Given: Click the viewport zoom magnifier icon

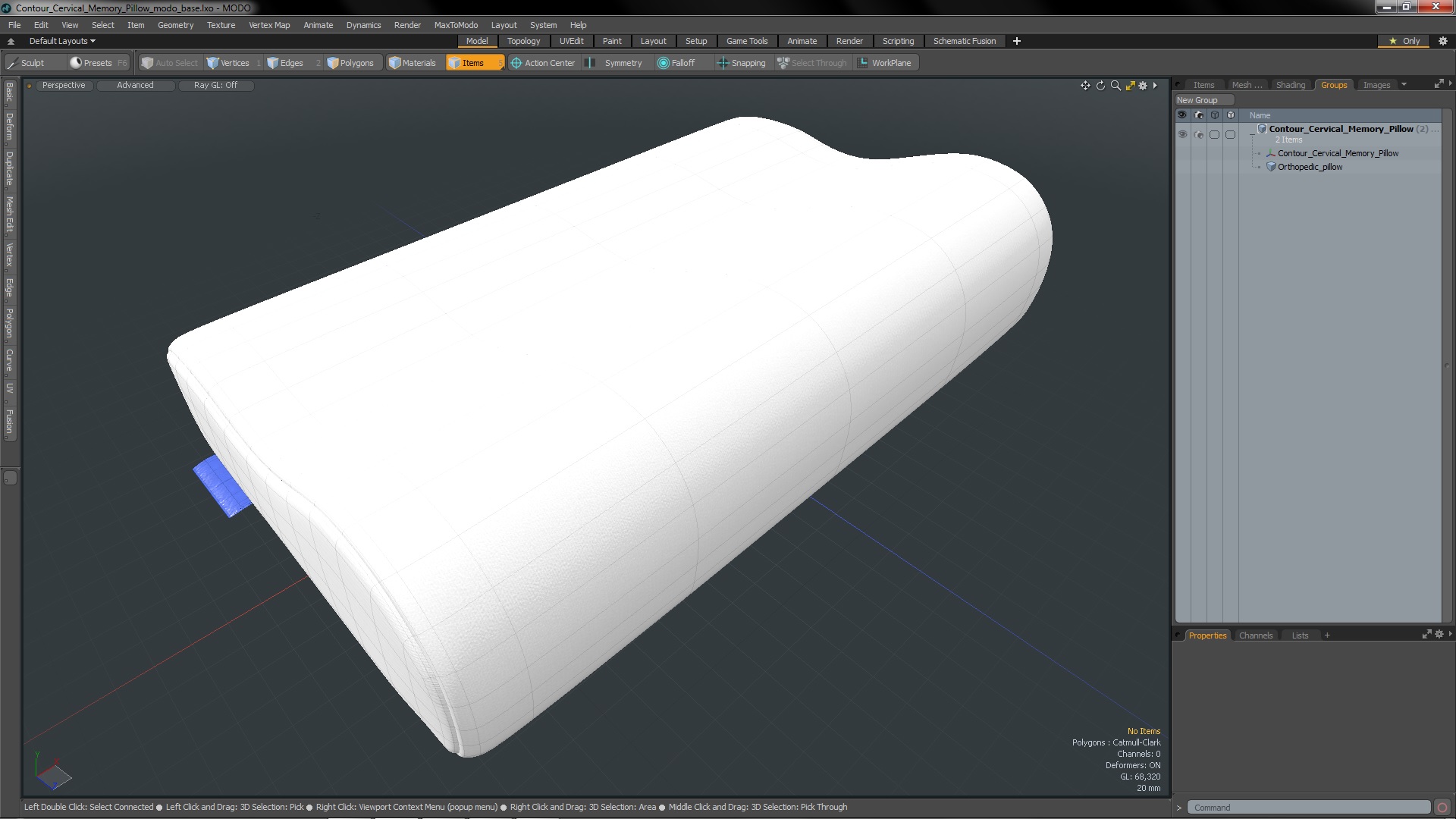Looking at the screenshot, I should [x=1116, y=86].
